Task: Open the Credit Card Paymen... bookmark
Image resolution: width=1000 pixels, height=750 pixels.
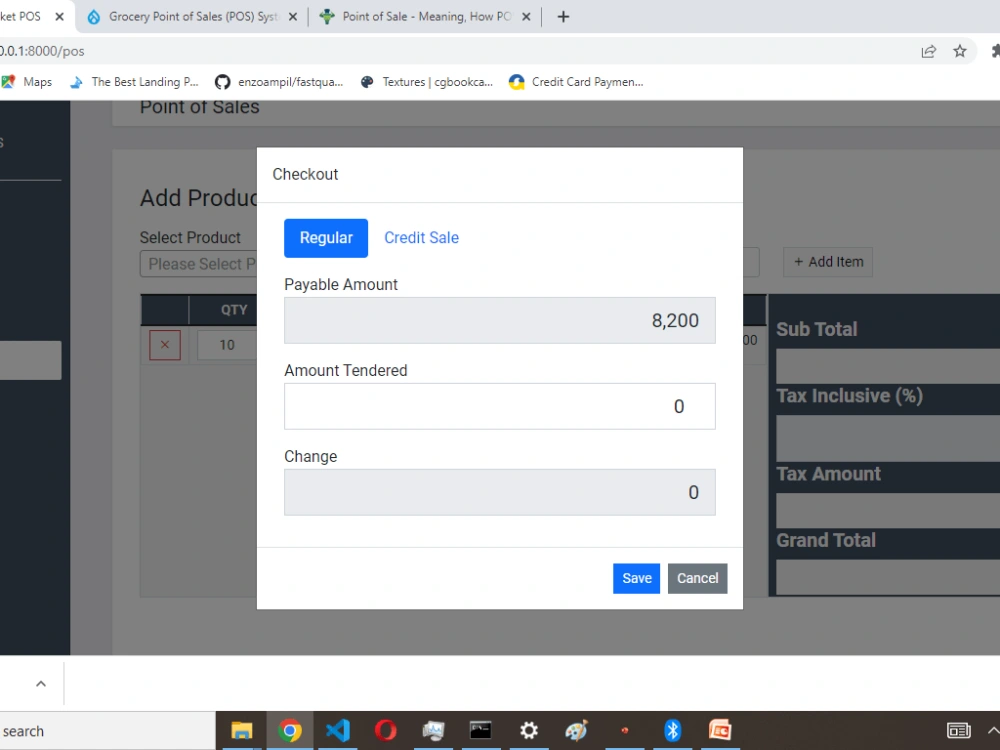Action: point(576,82)
